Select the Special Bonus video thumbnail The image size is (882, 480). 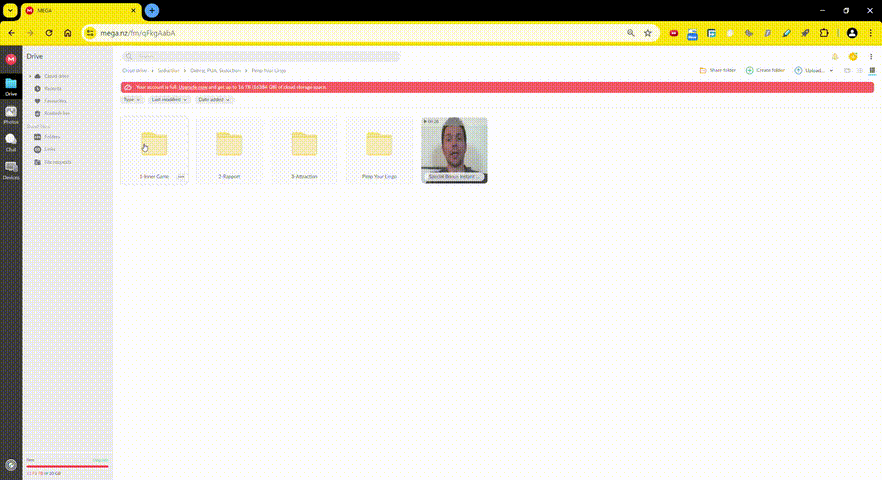(454, 150)
